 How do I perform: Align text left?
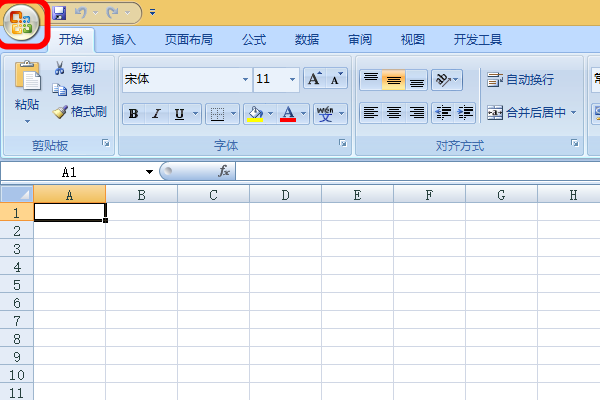click(x=370, y=113)
